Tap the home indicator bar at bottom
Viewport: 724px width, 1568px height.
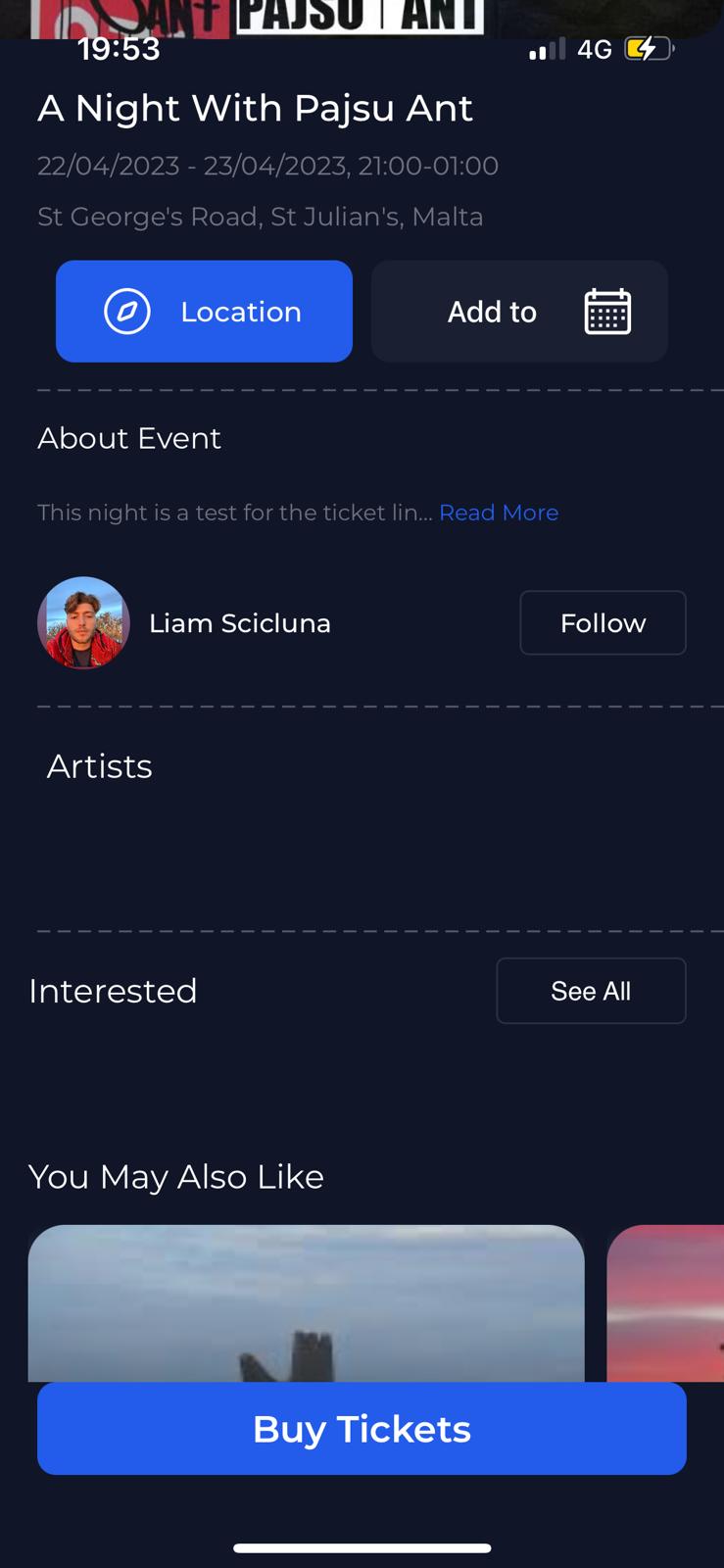click(x=362, y=1548)
